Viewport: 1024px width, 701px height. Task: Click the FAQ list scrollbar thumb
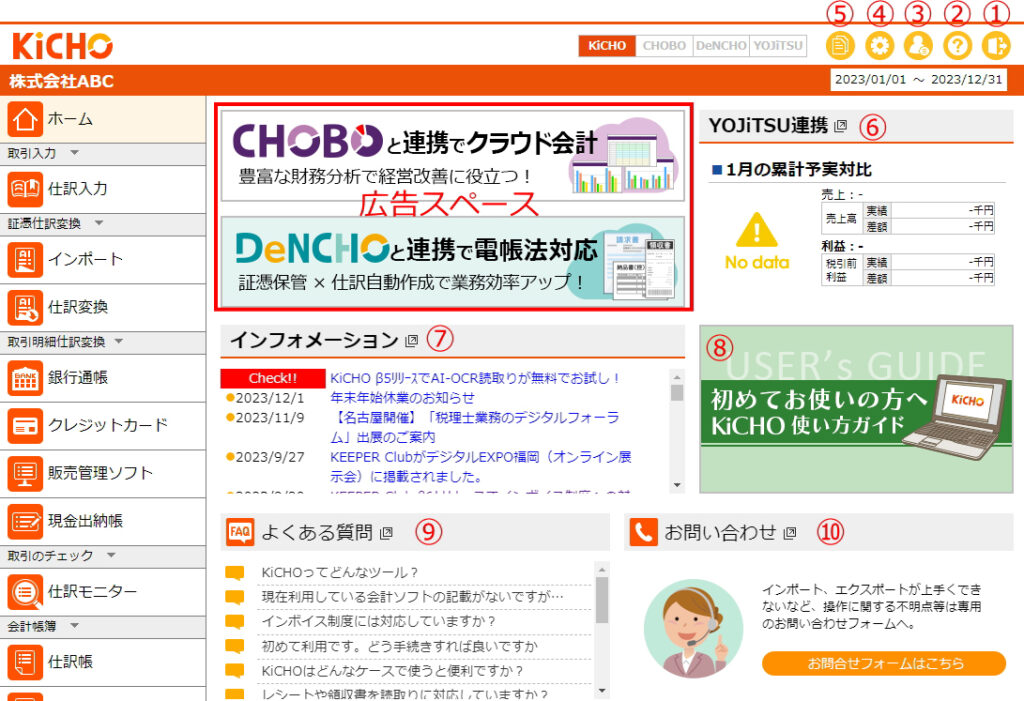tap(602, 600)
